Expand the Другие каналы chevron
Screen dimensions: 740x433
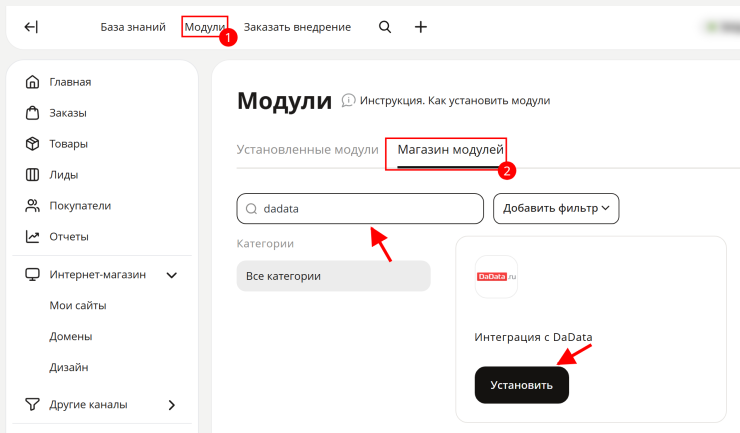tap(172, 405)
